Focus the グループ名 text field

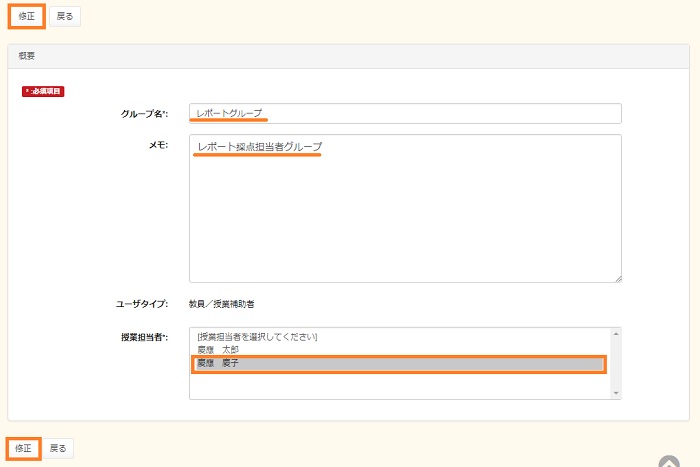point(405,113)
